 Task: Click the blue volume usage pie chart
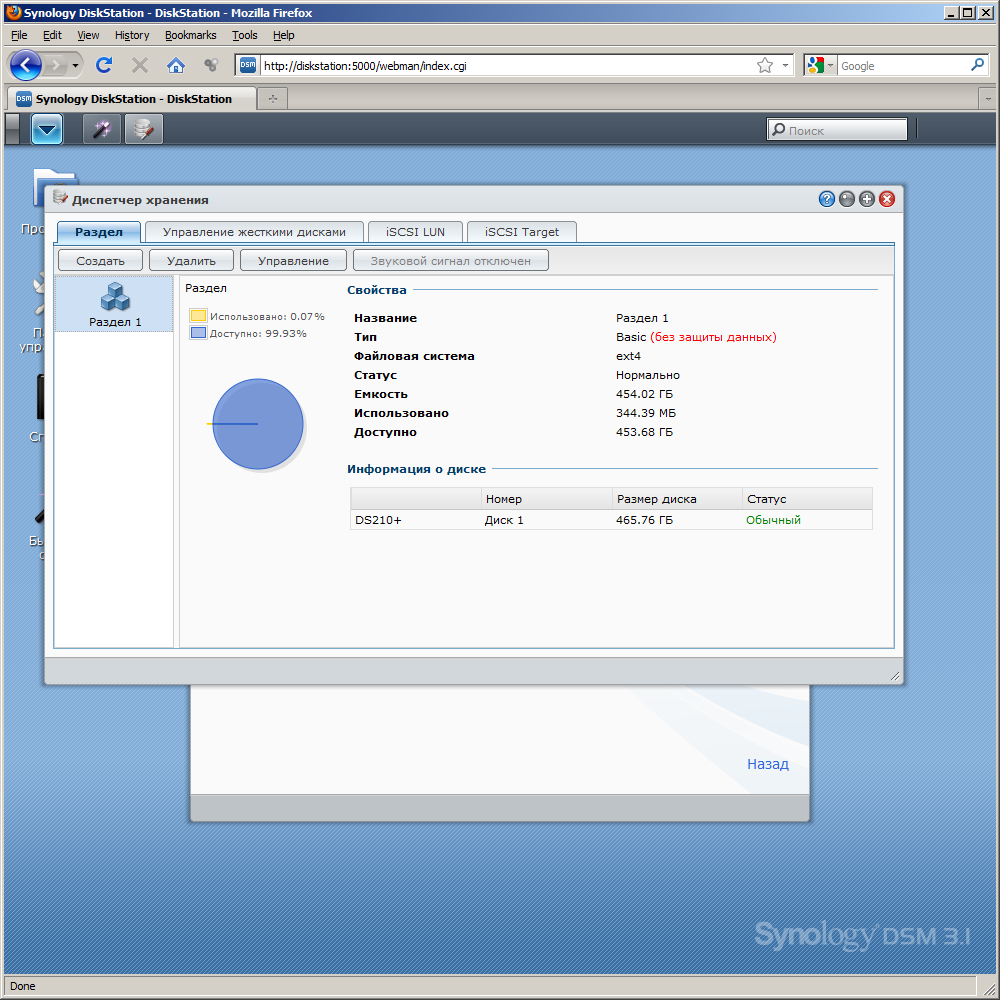pyautogui.click(x=258, y=424)
